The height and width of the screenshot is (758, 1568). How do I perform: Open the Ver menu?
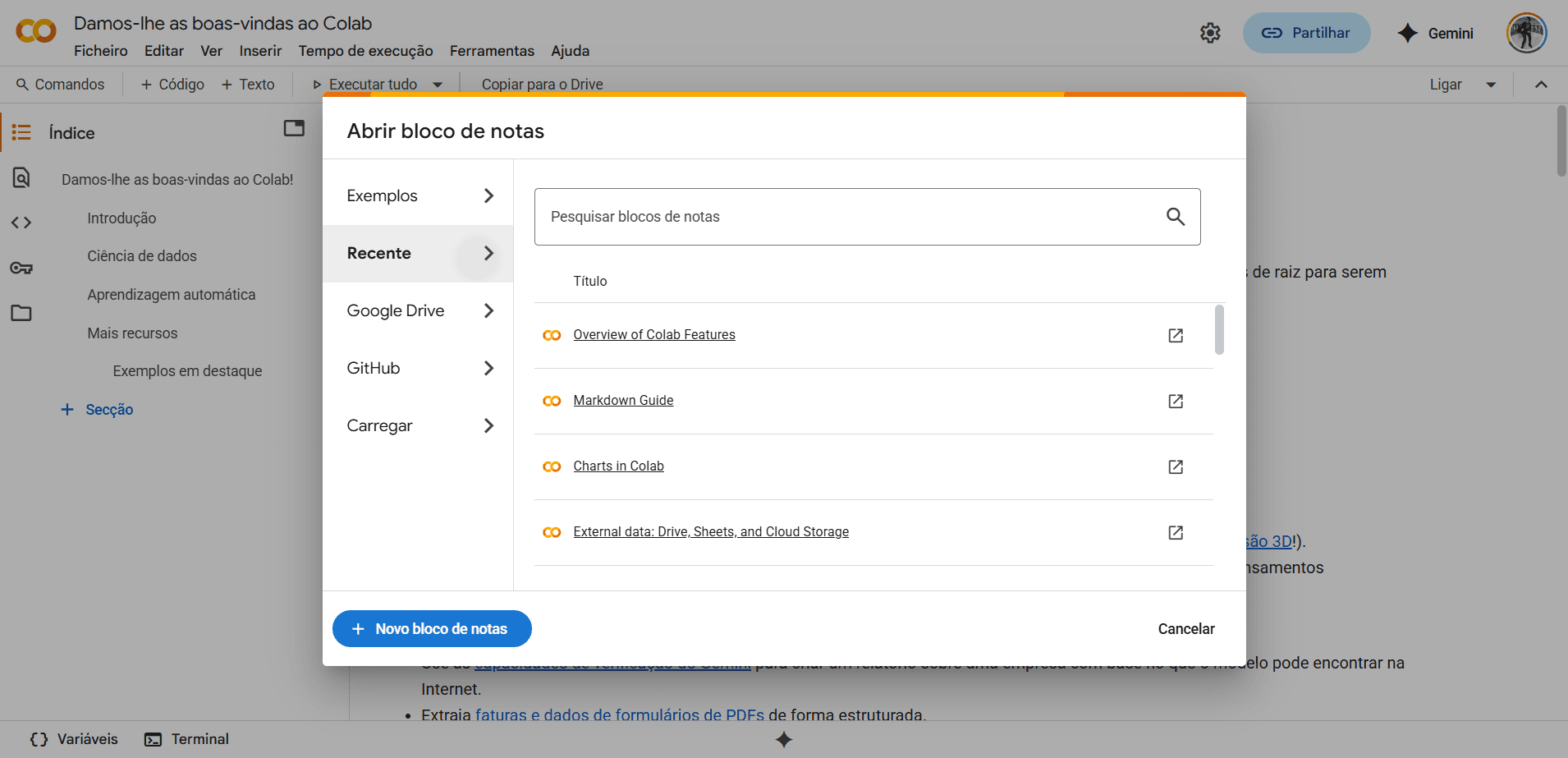[212, 51]
